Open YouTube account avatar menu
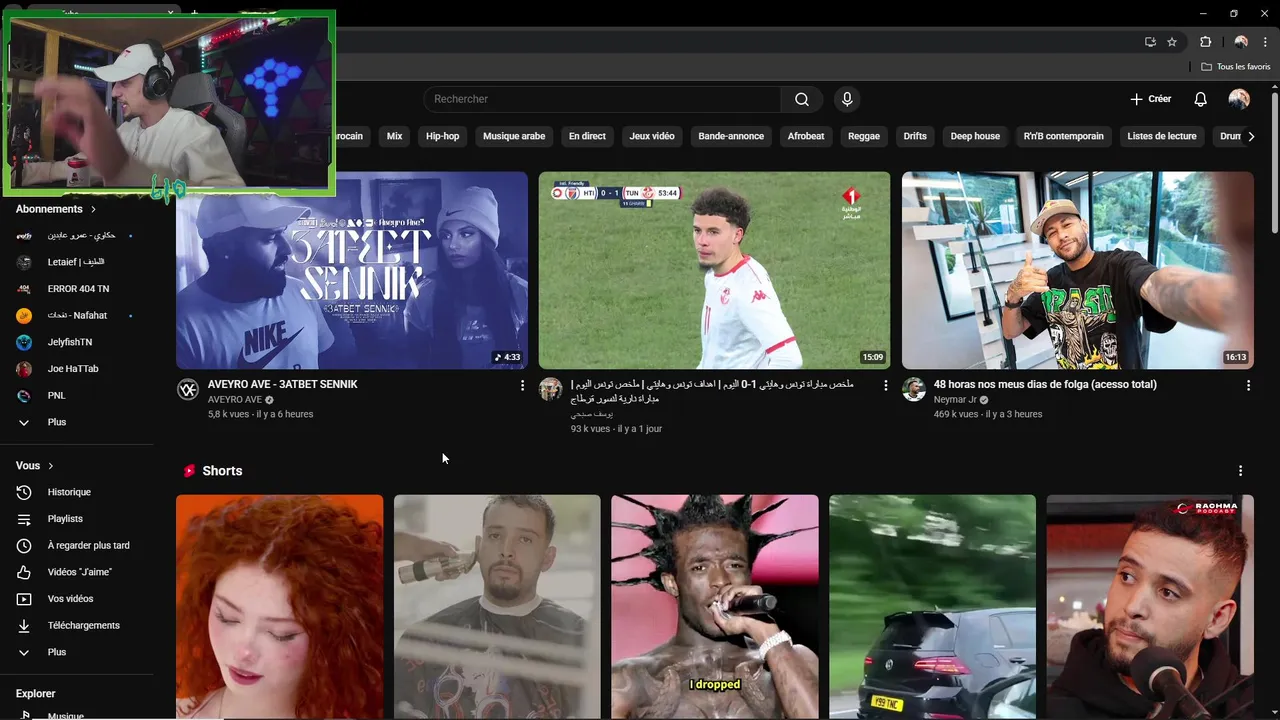This screenshot has height=720, width=1280. point(1239,99)
